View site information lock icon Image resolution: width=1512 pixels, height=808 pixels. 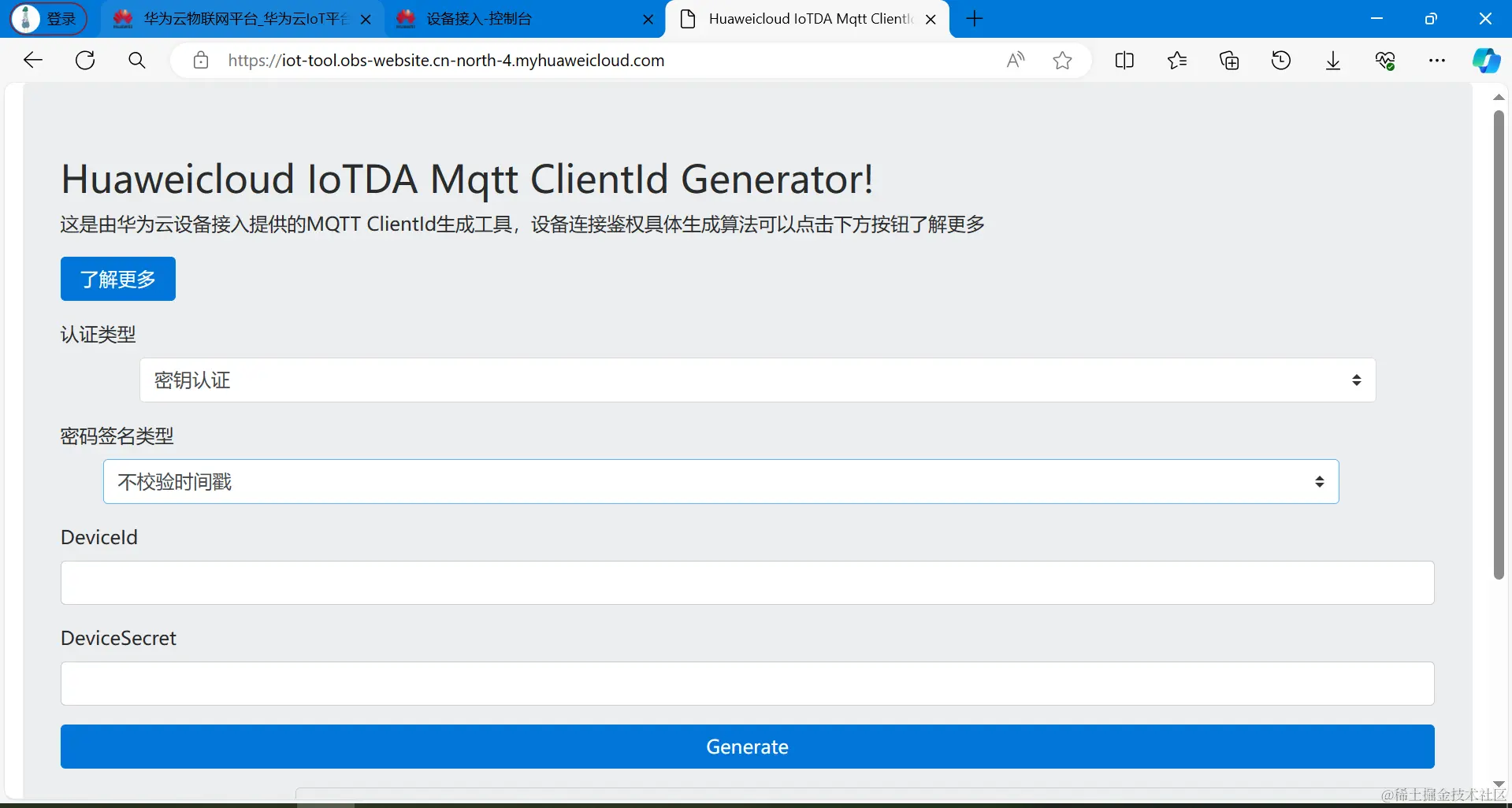(x=201, y=60)
